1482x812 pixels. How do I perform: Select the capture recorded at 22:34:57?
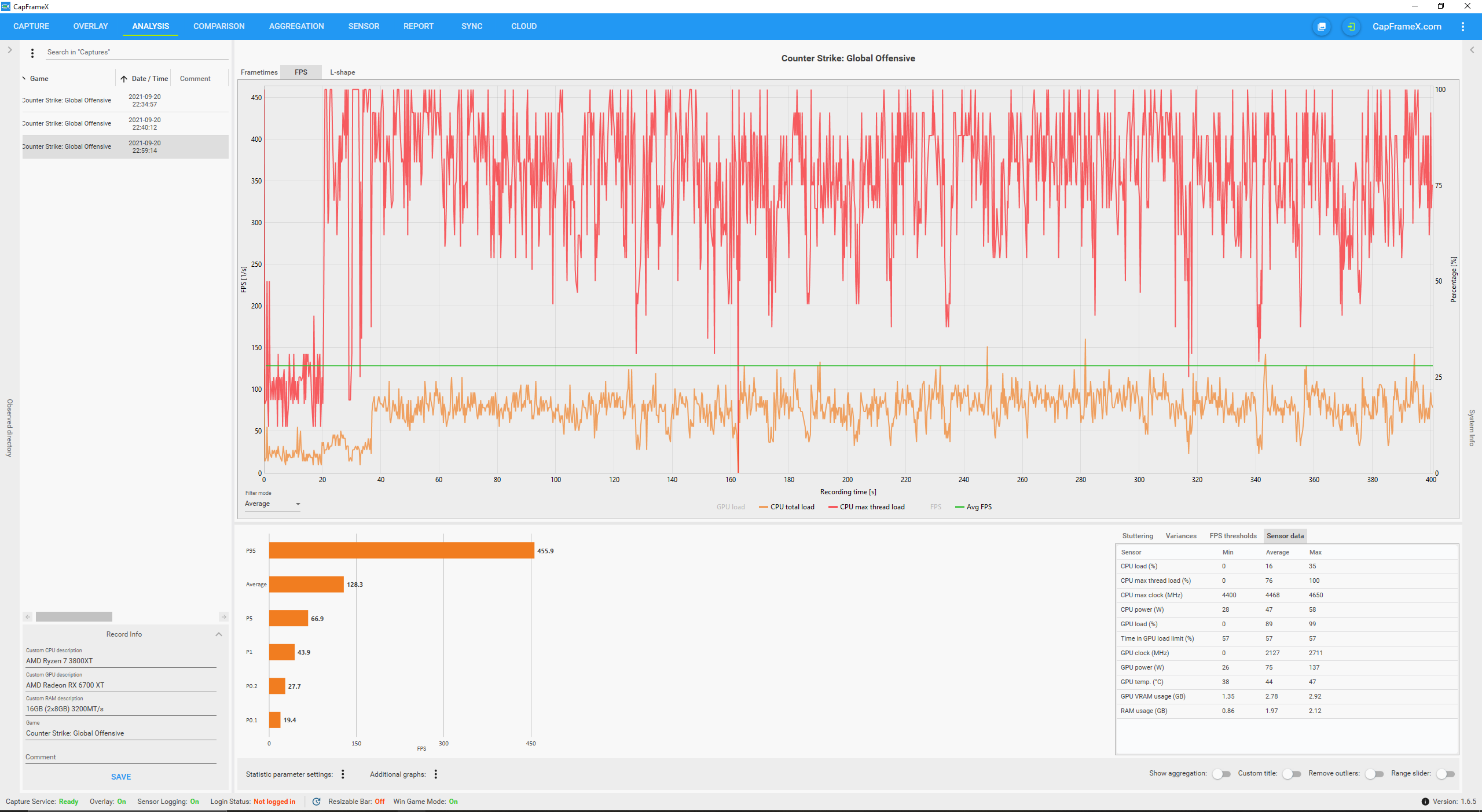[125, 101]
